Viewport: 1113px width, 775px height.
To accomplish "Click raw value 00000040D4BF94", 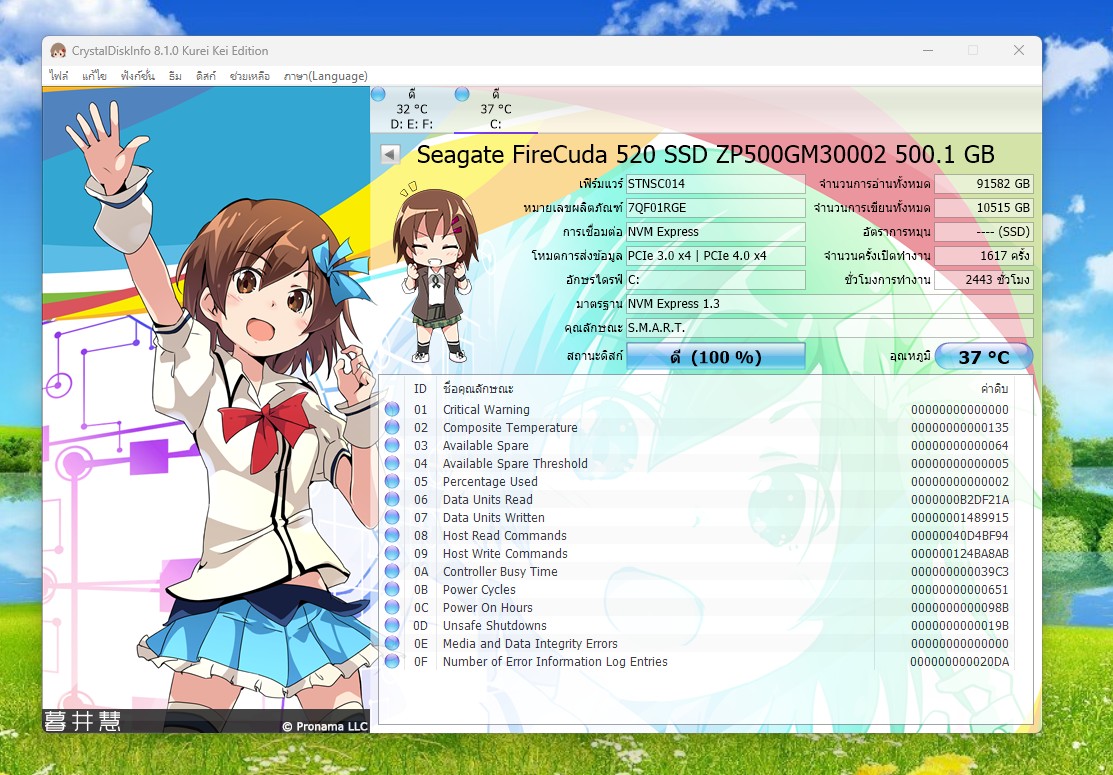I will [x=960, y=535].
